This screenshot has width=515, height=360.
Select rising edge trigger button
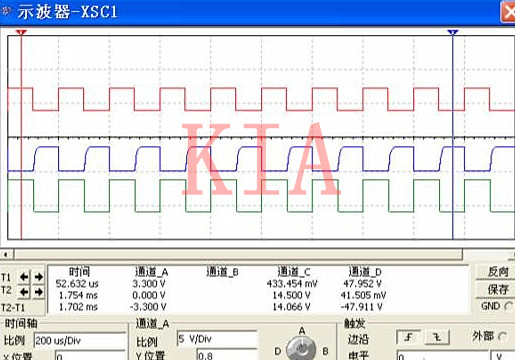(408, 337)
